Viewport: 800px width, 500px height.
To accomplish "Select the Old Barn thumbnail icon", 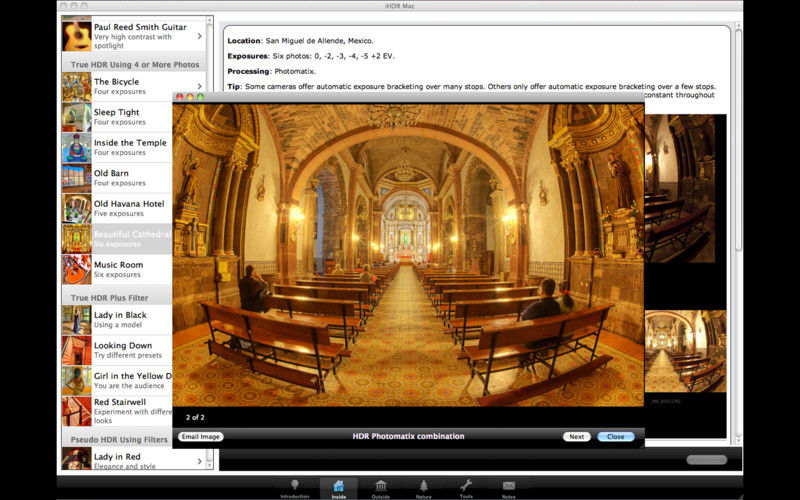I will click(x=77, y=179).
